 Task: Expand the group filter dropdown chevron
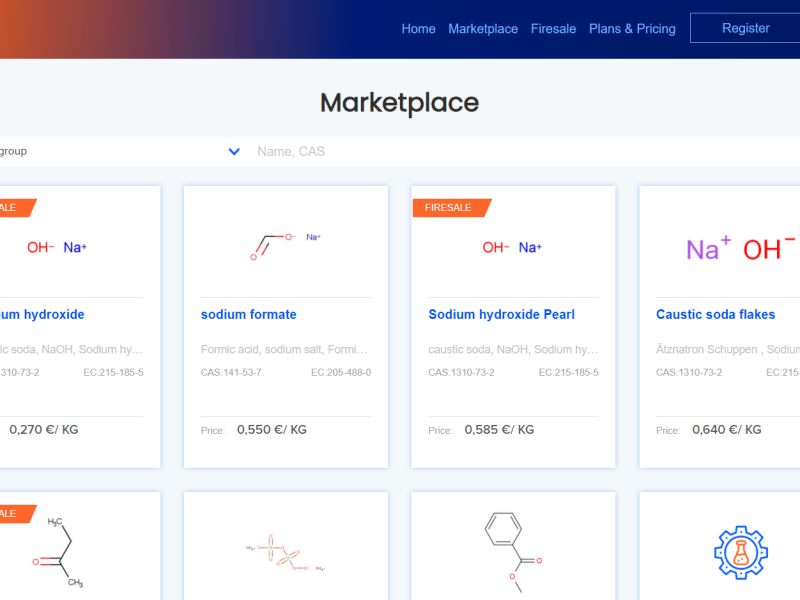[x=234, y=152]
